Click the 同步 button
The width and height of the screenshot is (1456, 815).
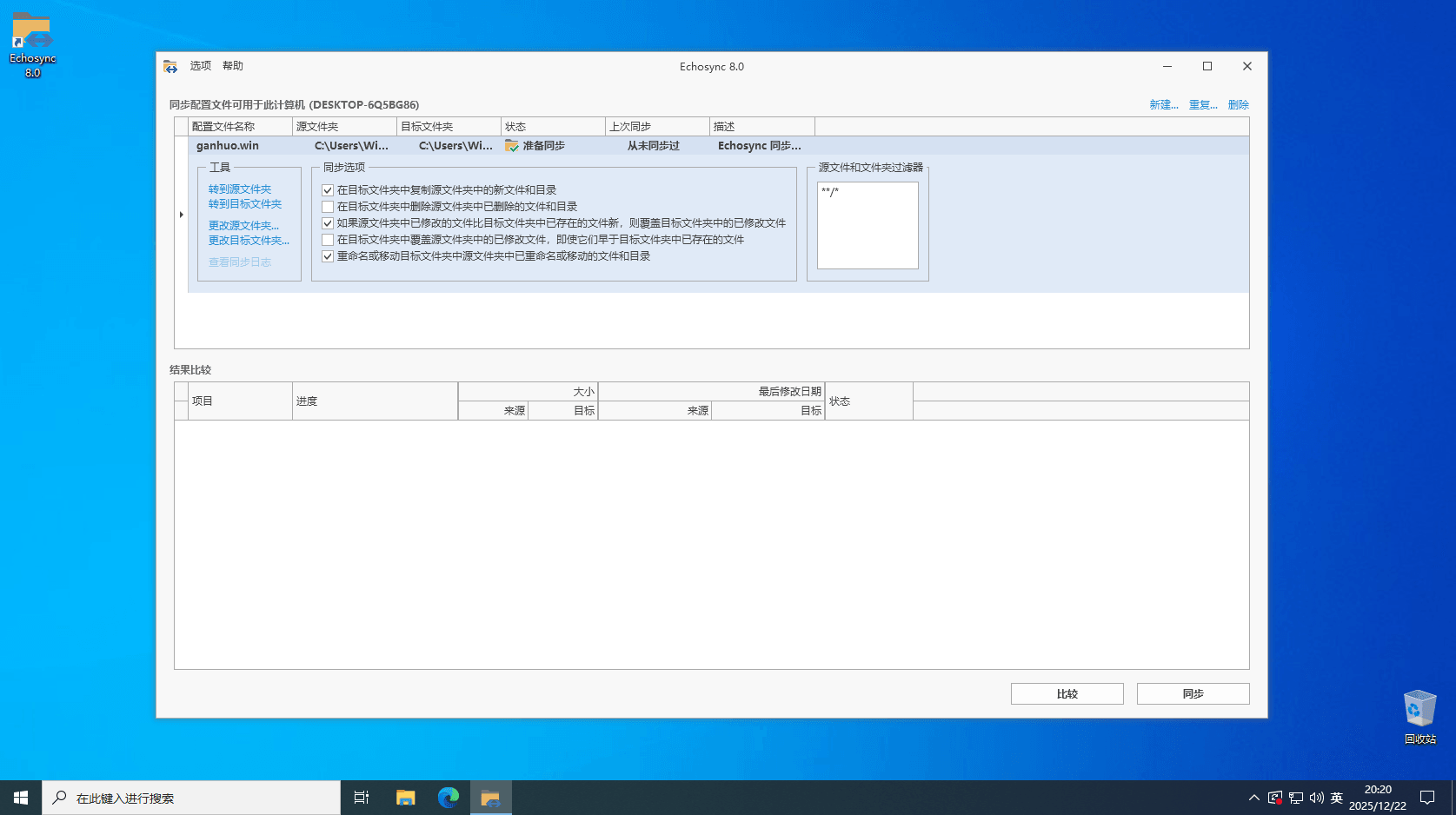click(1193, 693)
